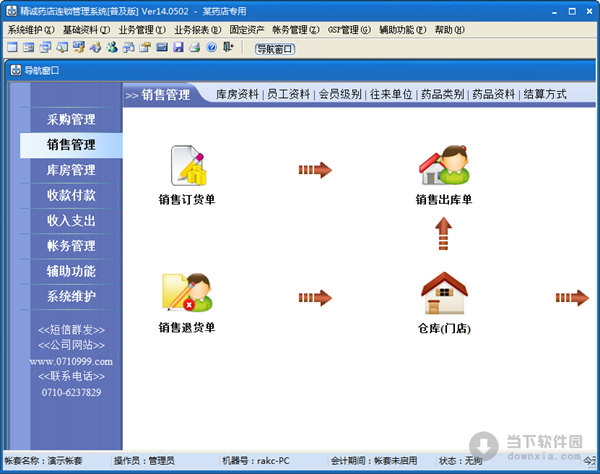
Task: Click the blue floppy disk save icon
Action: click(x=178, y=47)
